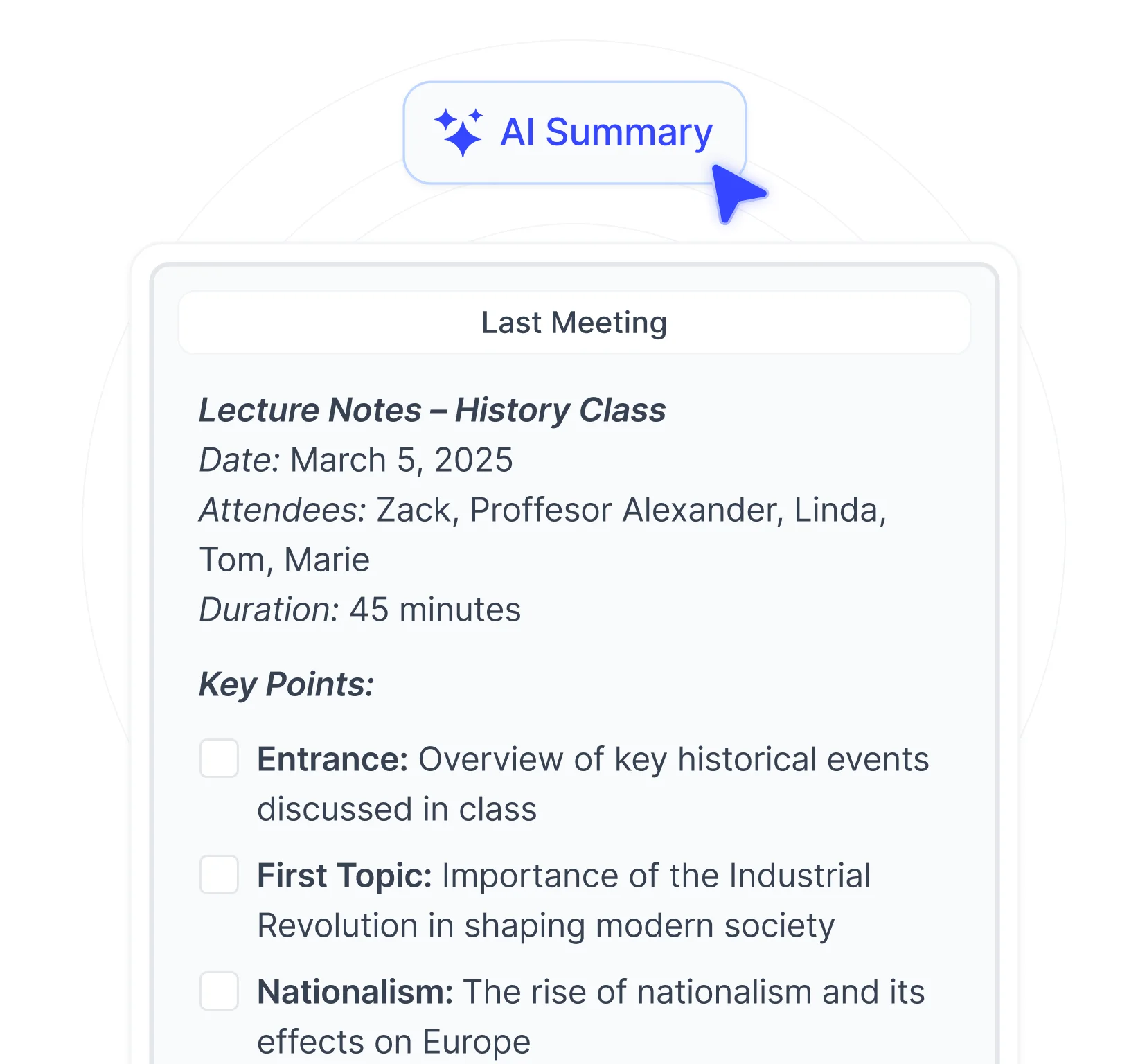Select the Lecture Notes – History Class title

pyautogui.click(x=432, y=410)
